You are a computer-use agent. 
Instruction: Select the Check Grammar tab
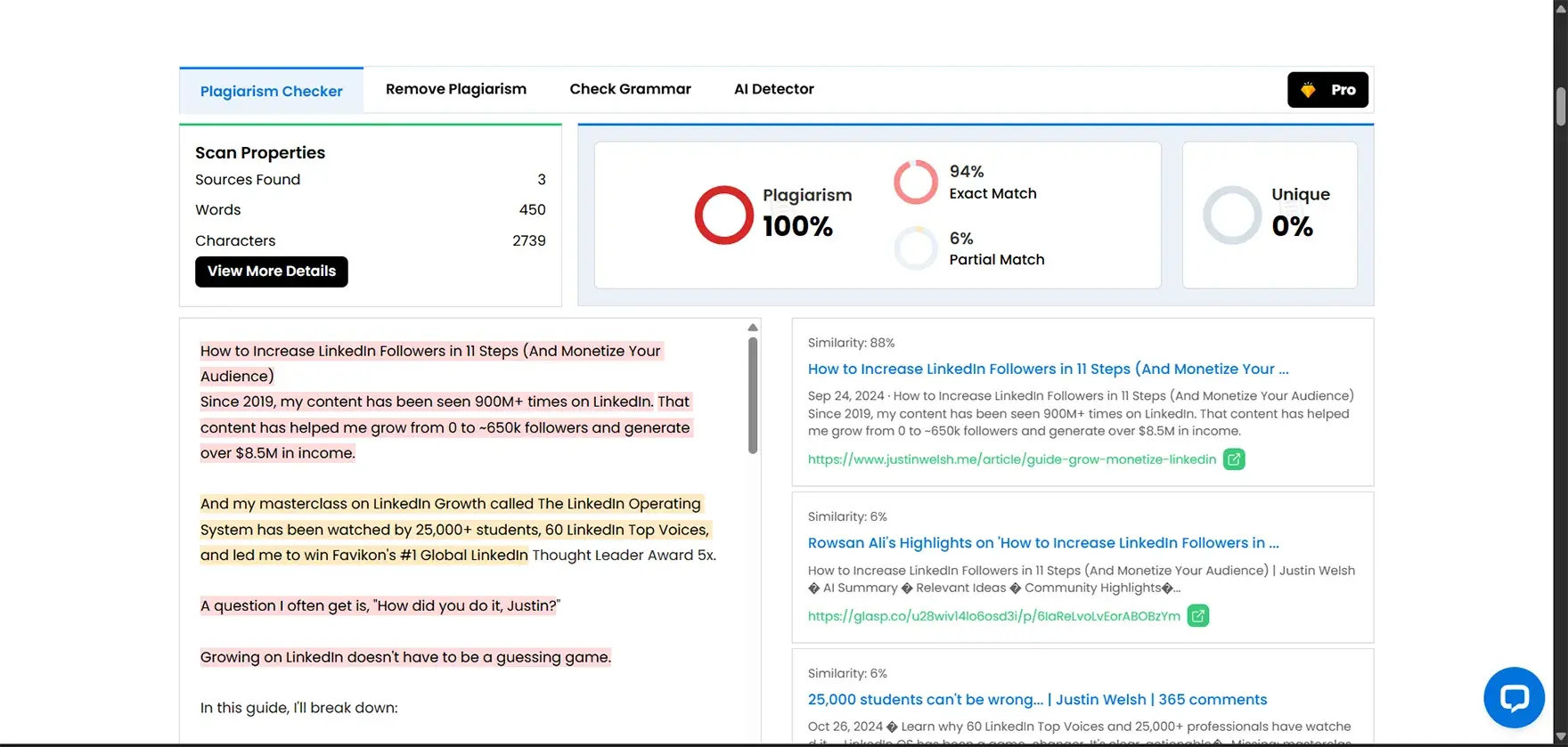pyautogui.click(x=631, y=89)
